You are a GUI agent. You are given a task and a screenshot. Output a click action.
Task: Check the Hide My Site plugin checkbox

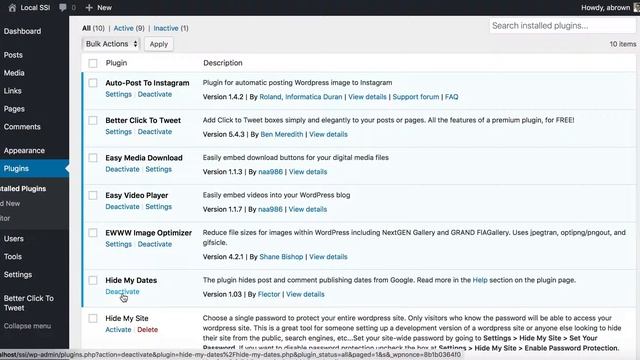(93, 318)
